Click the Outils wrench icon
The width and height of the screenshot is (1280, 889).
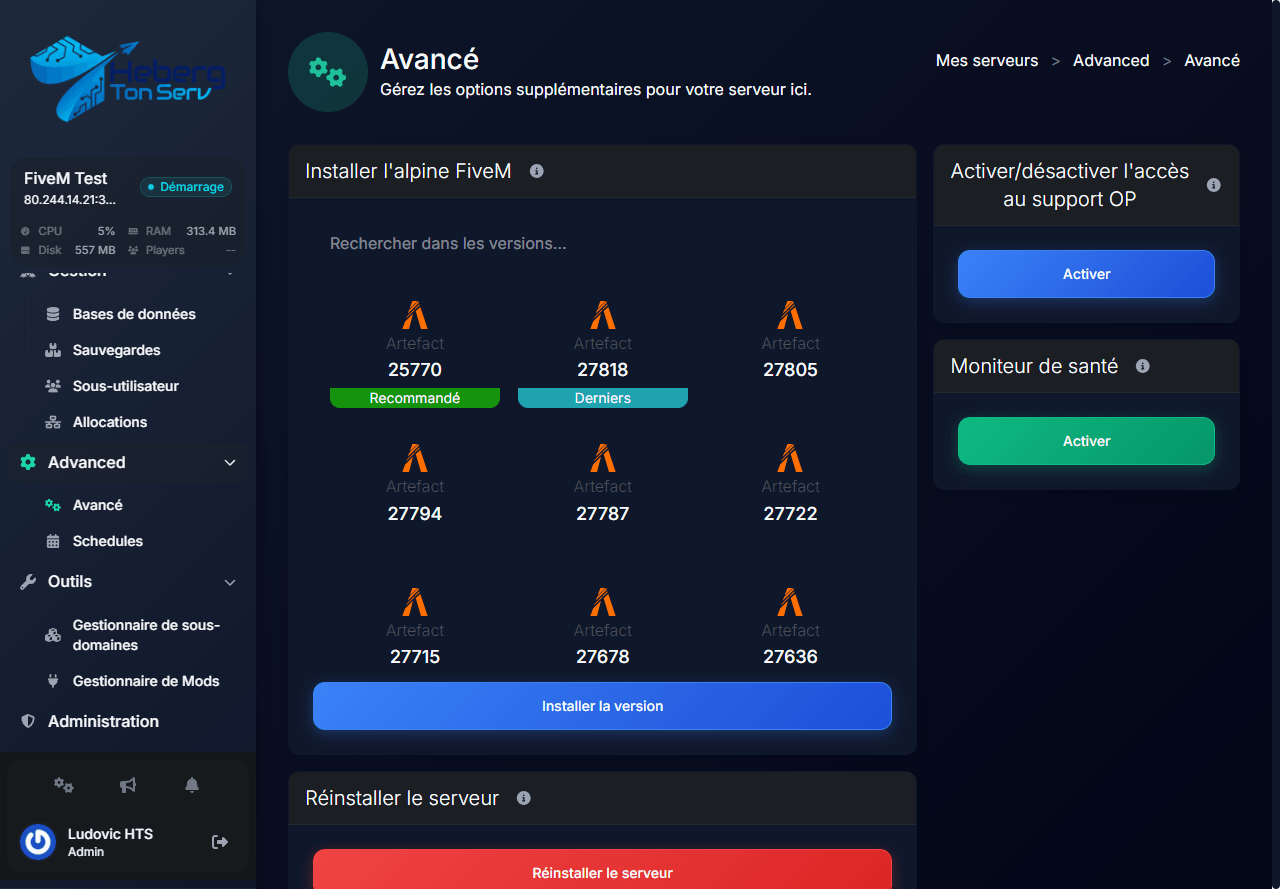[x=28, y=581]
